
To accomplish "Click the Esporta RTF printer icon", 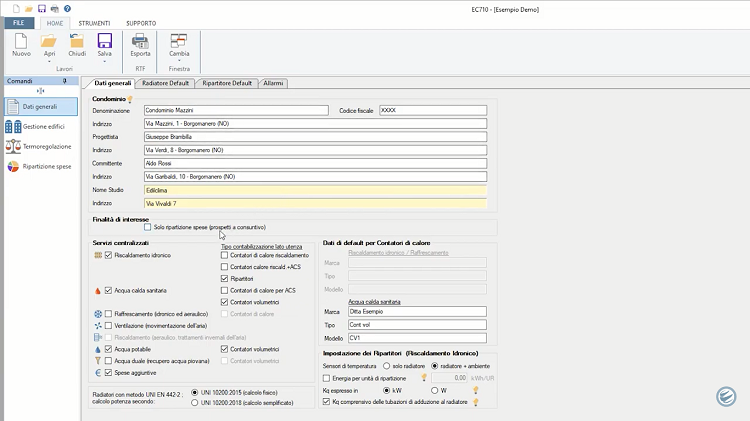I will point(140,41).
